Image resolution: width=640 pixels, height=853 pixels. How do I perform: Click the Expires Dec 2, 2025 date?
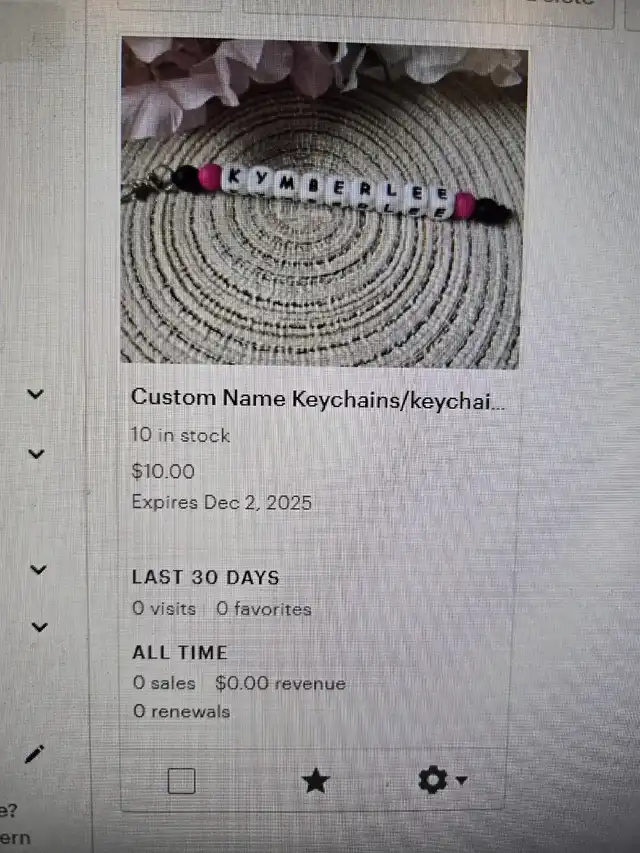[x=221, y=502]
